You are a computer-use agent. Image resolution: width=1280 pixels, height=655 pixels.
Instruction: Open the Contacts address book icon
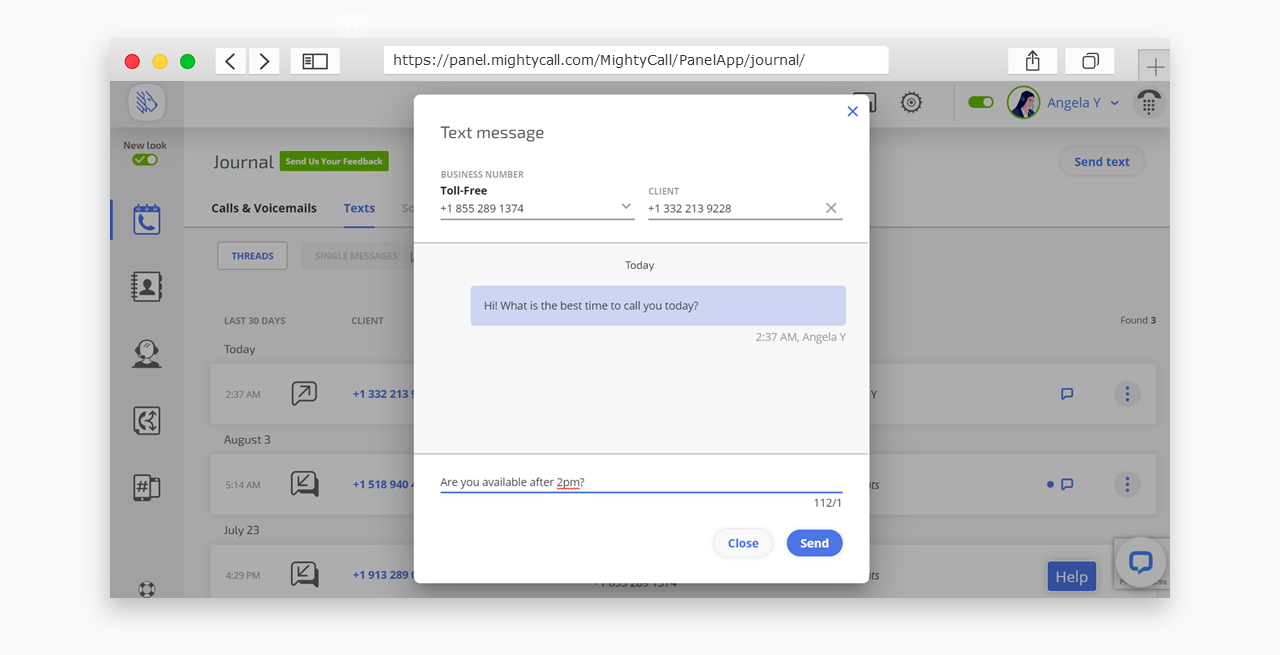click(147, 286)
